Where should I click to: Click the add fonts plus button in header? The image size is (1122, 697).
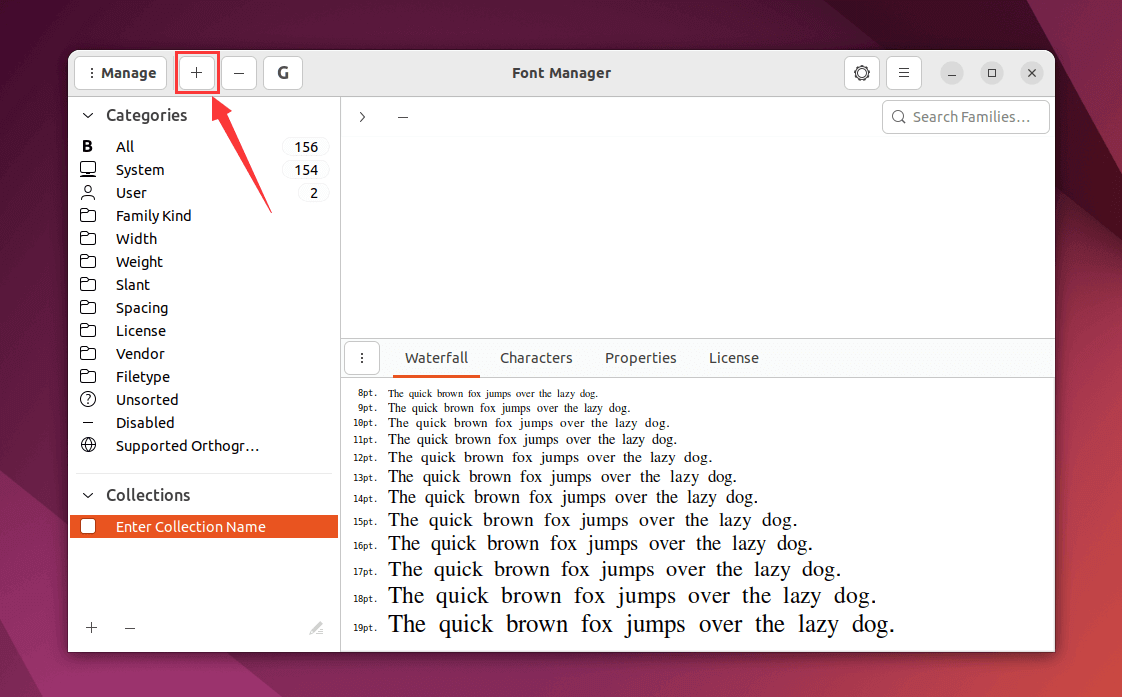point(197,73)
